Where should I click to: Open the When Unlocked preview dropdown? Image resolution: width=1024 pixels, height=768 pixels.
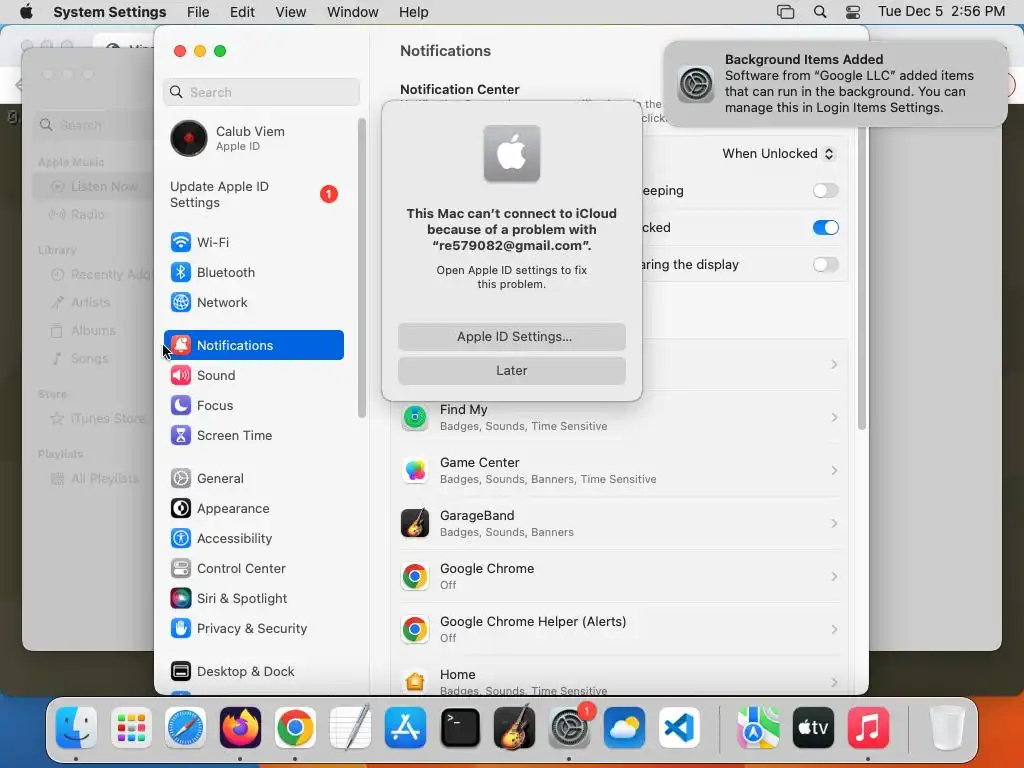click(777, 153)
